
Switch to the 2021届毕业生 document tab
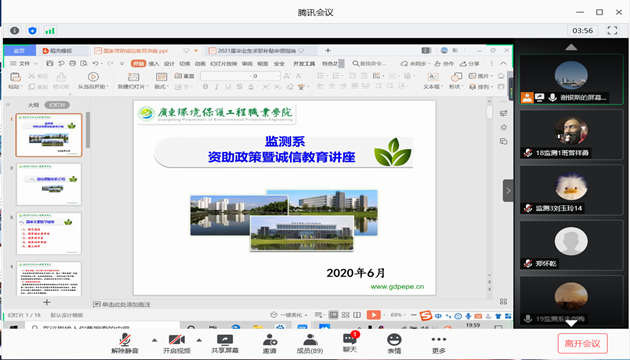(x=256, y=51)
